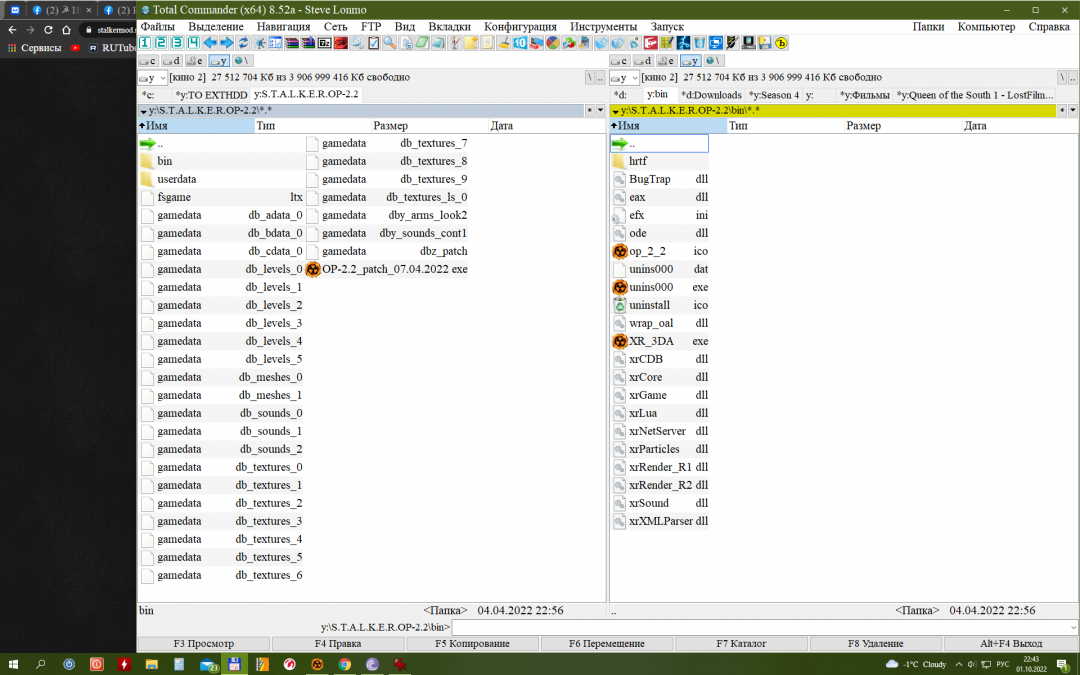Viewport: 1080px width, 675px height.
Task: Open left panel path favorites arrow
Action: 143,111
